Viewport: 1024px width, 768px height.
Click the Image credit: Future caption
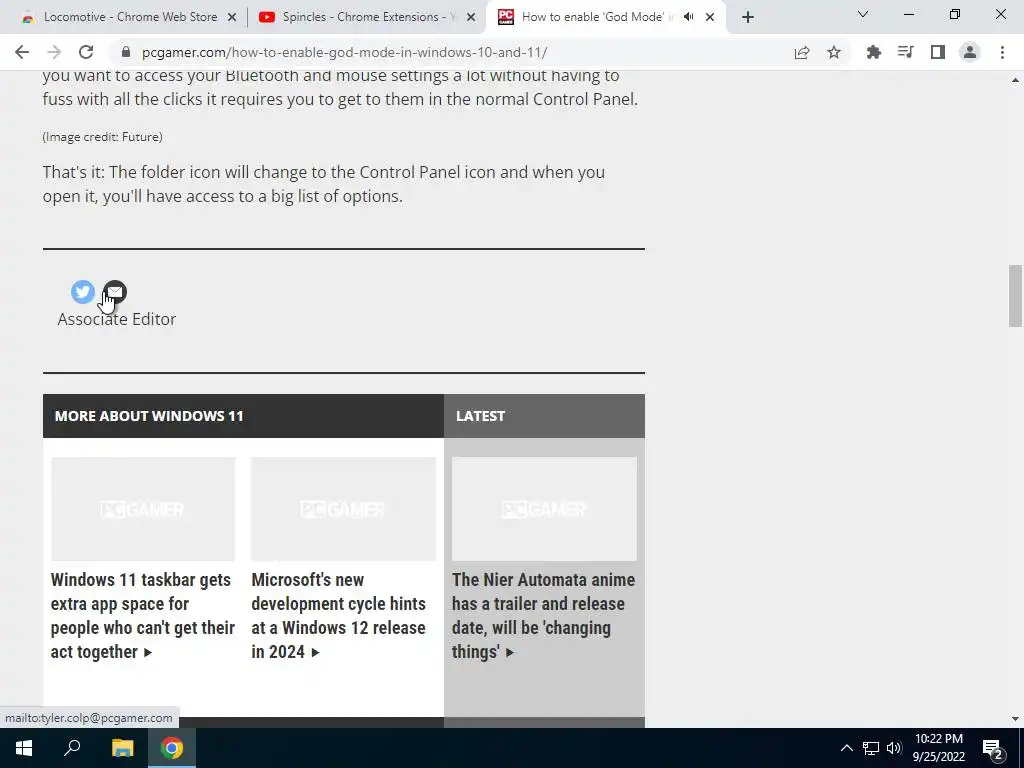(x=103, y=136)
